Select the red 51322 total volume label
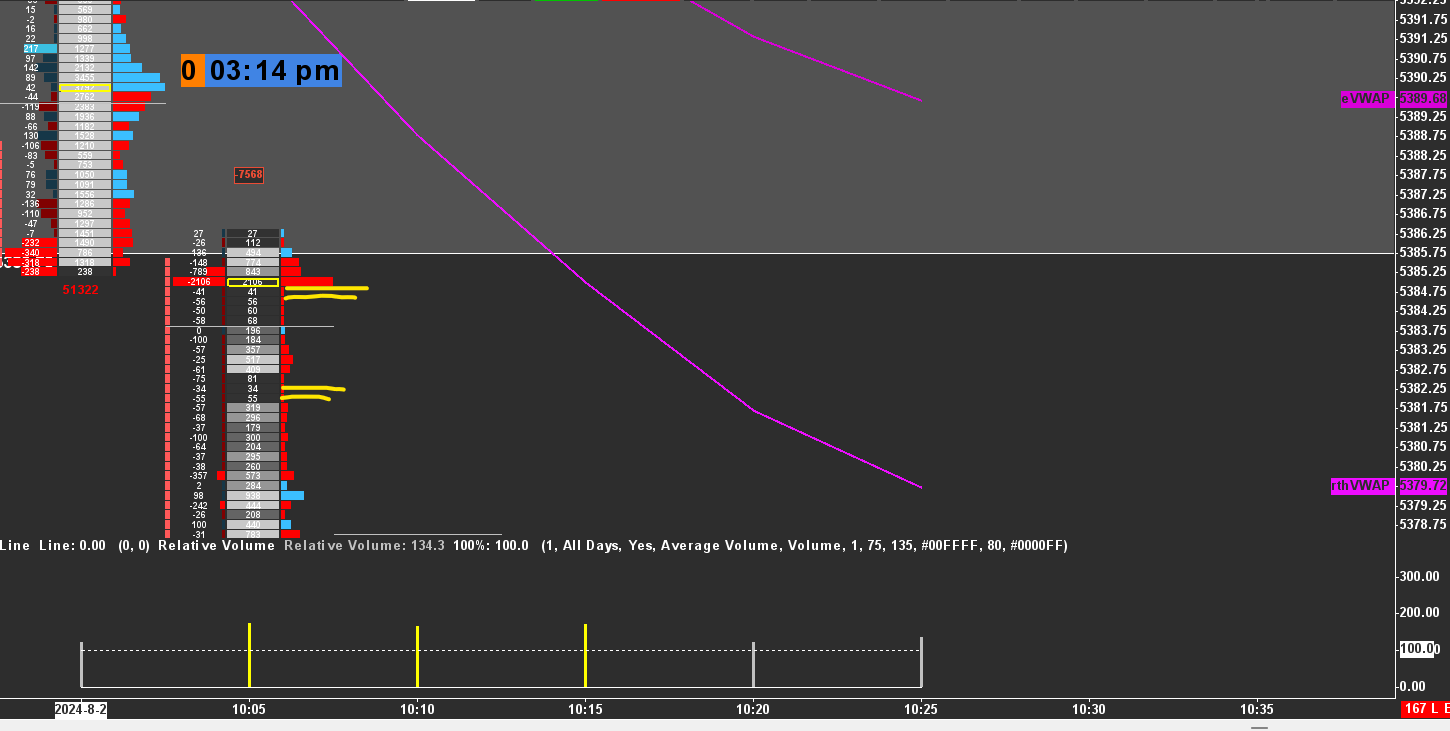The image size is (1450, 731). coord(80,290)
